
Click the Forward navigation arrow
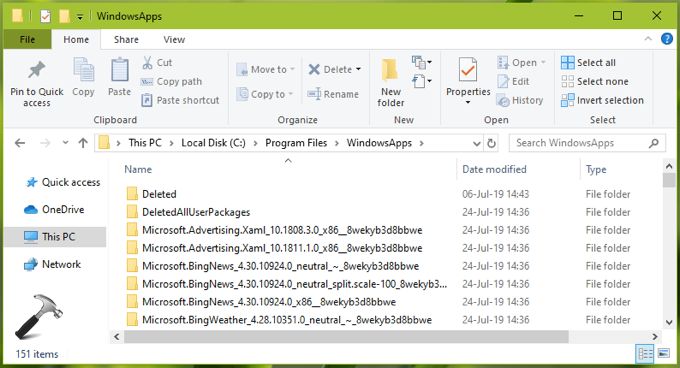[45, 143]
